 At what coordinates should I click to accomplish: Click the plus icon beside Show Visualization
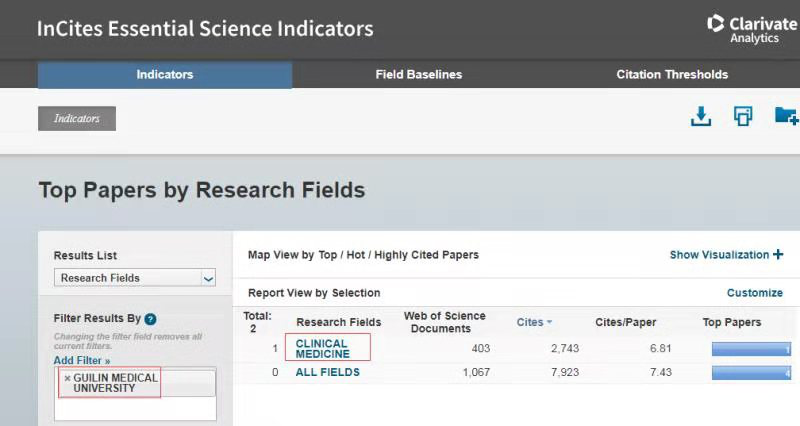click(x=778, y=254)
